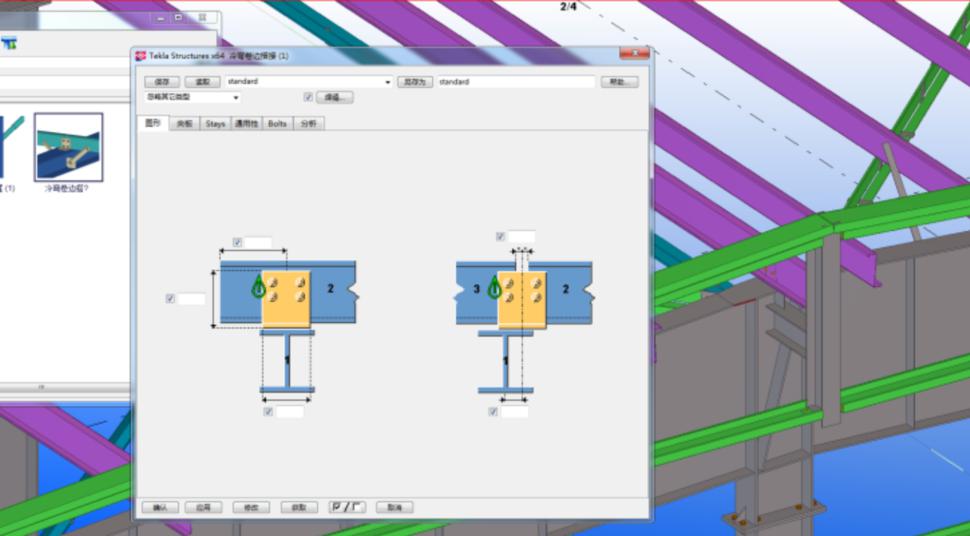Toggle checkbox for left diagram top width dimension
Screen dimensions: 970x536
pos(237,243)
